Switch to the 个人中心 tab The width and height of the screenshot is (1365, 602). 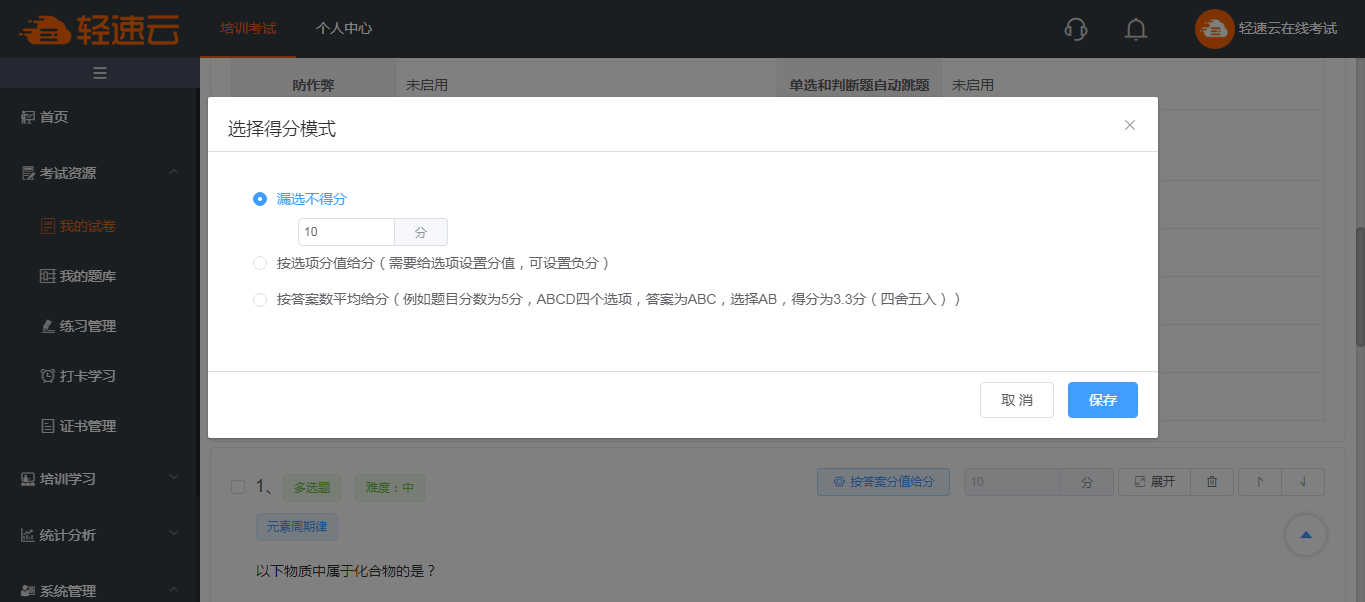tap(344, 29)
